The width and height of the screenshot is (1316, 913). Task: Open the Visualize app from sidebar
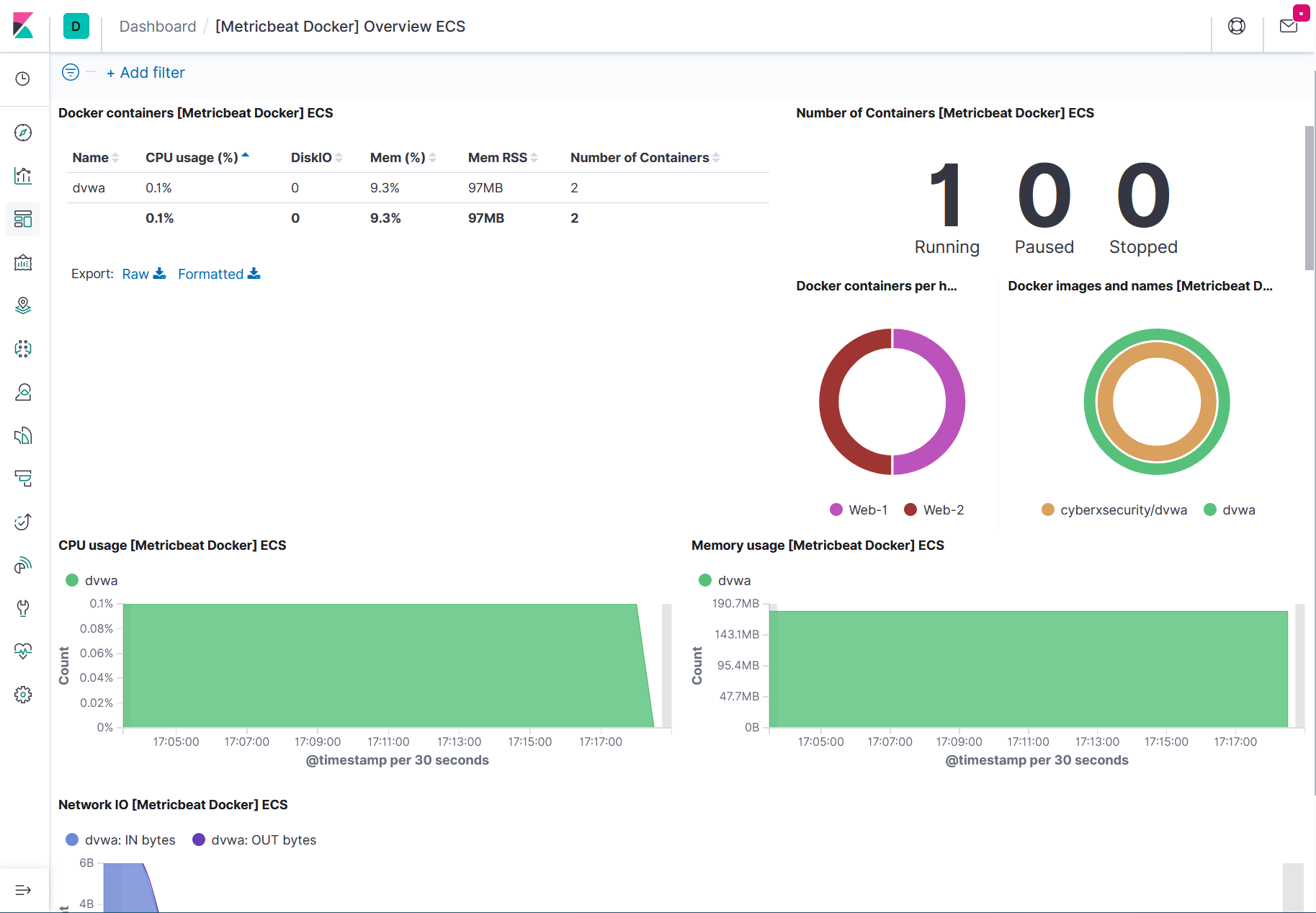pyautogui.click(x=23, y=176)
